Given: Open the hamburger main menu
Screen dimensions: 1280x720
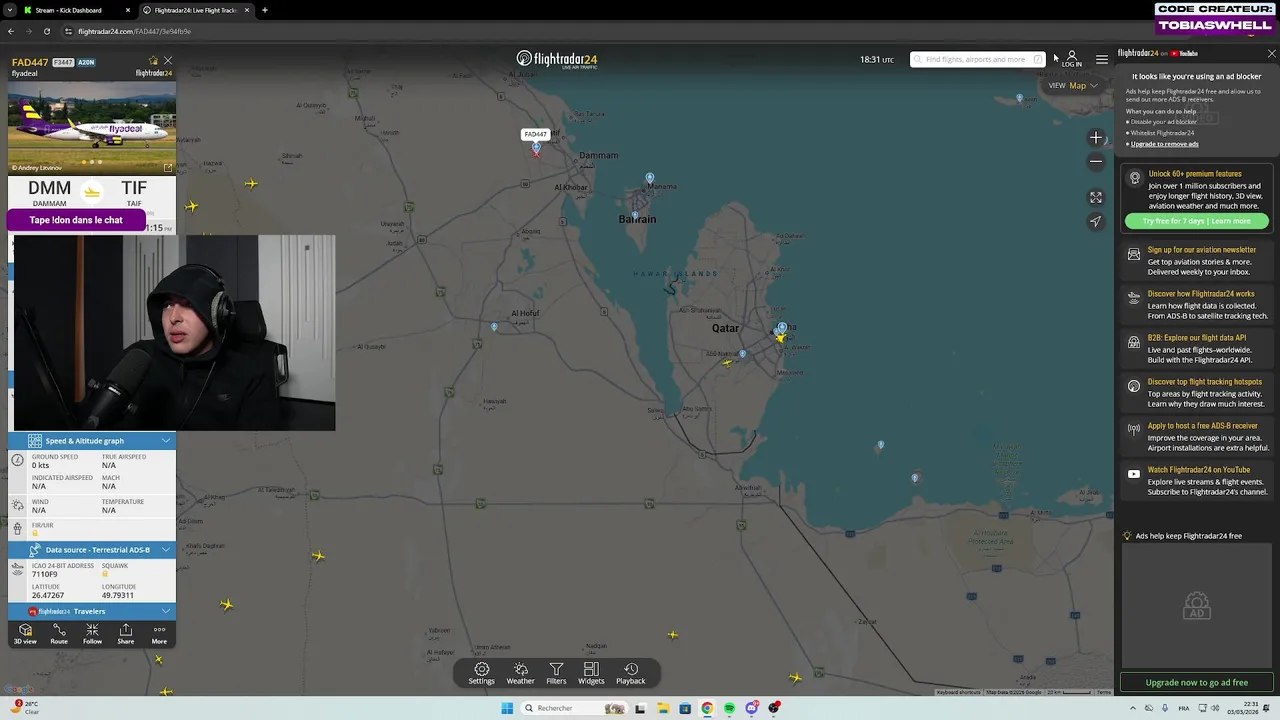Looking at the screenshot, I should point(1102,59).
